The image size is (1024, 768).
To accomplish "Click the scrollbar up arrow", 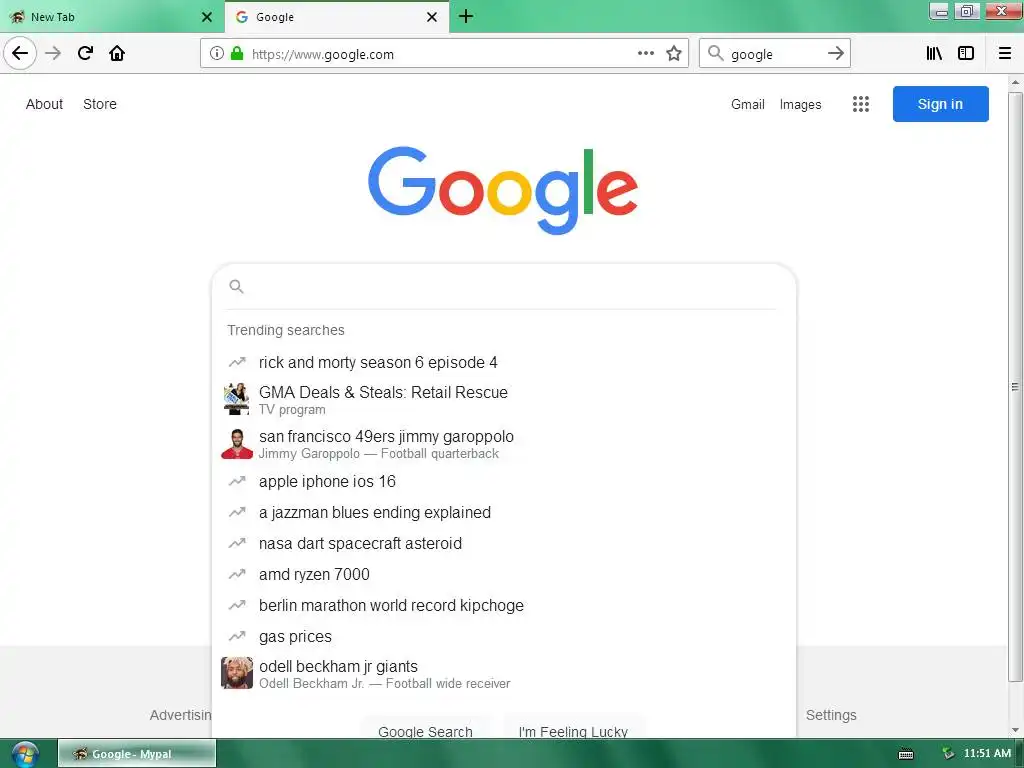I will 1015,83.
